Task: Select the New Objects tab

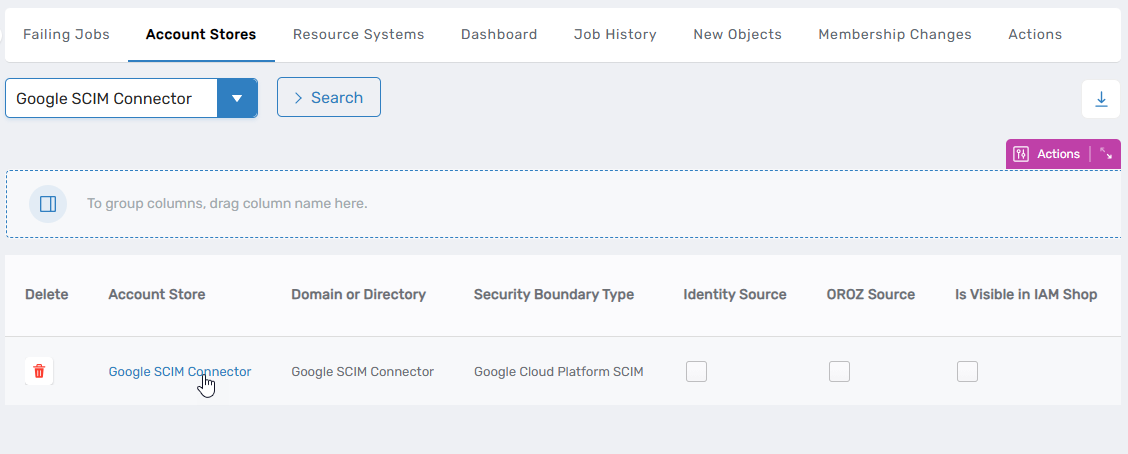Action: coord(737,34)
